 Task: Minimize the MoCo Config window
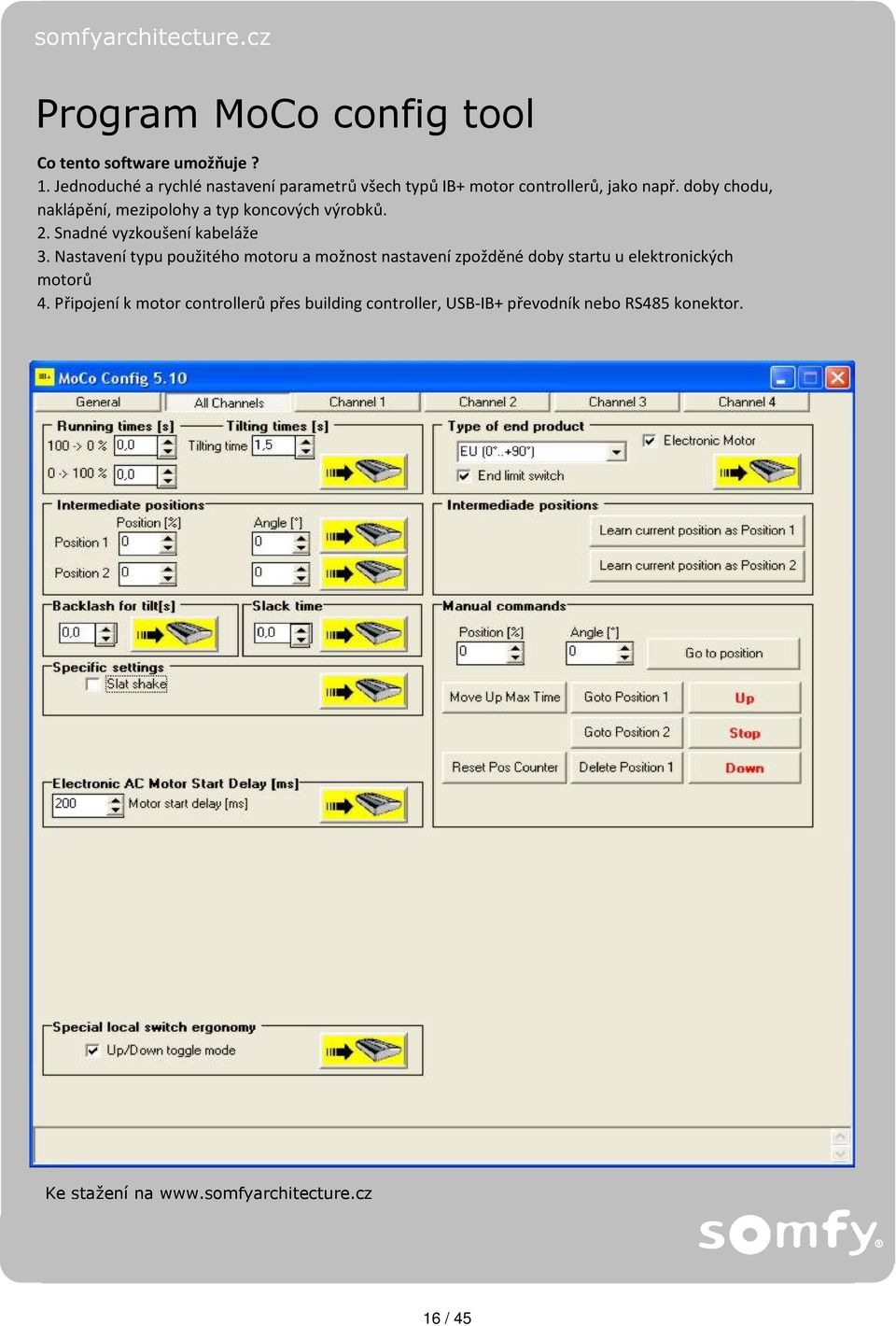coord(782,377)
